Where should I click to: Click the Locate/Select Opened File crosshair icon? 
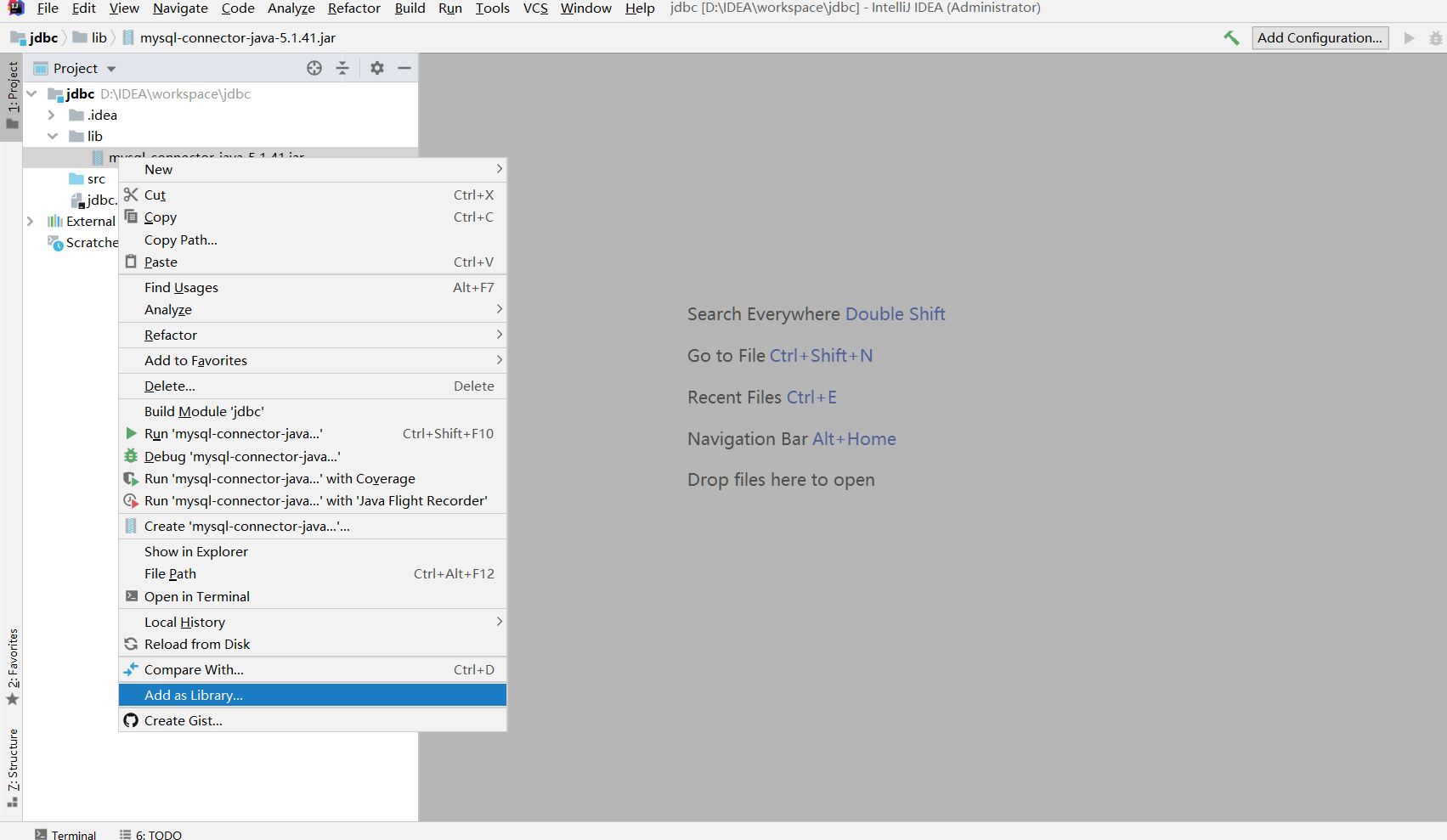tap(314, 68)
